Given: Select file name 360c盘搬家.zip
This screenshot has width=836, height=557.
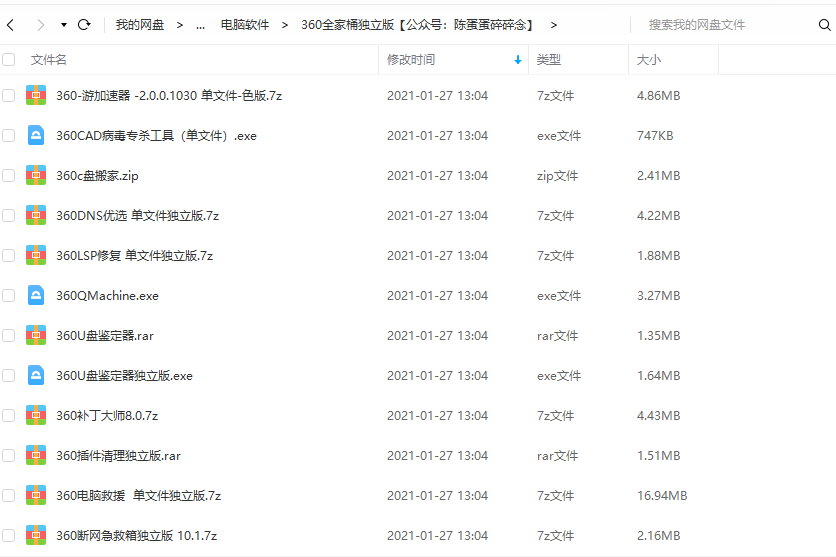Looking at the screenshot, I should point(97,175).
